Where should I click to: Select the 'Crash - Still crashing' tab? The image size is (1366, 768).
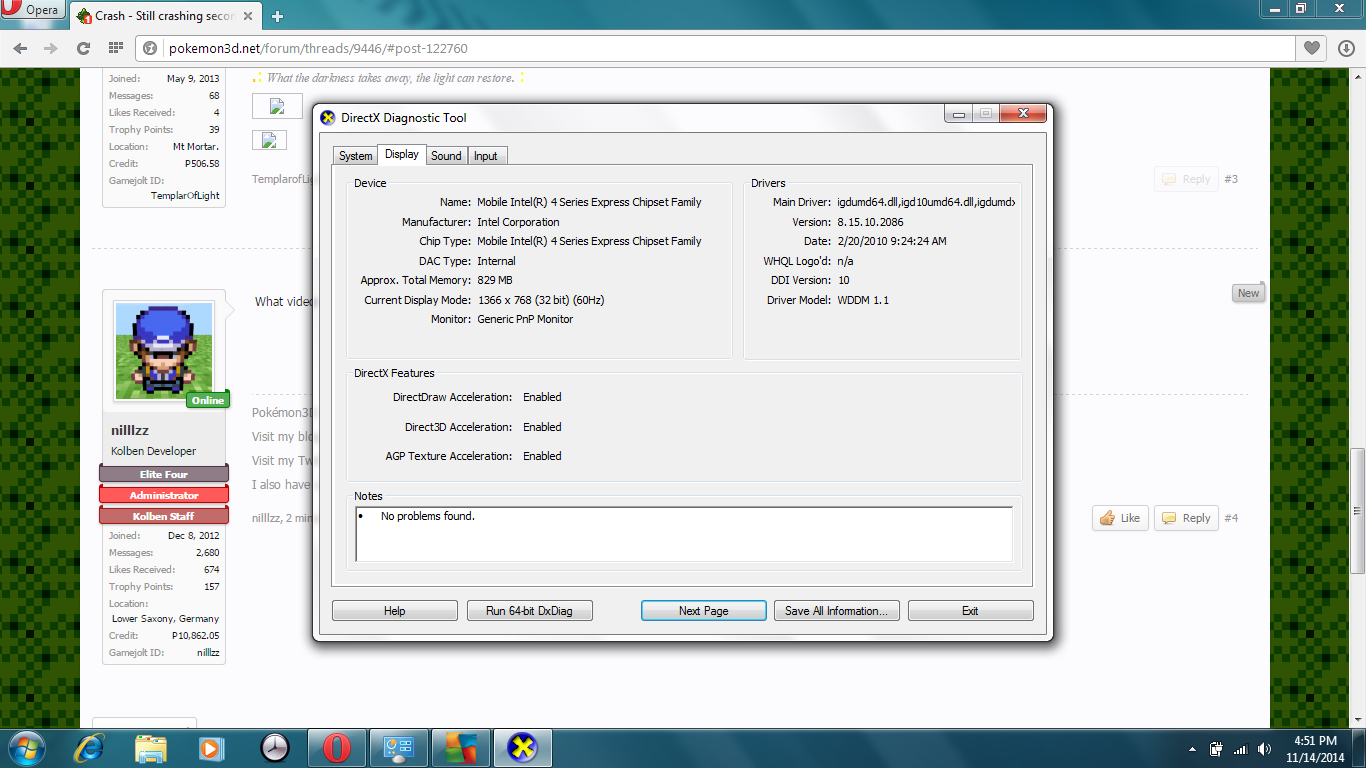165,16
